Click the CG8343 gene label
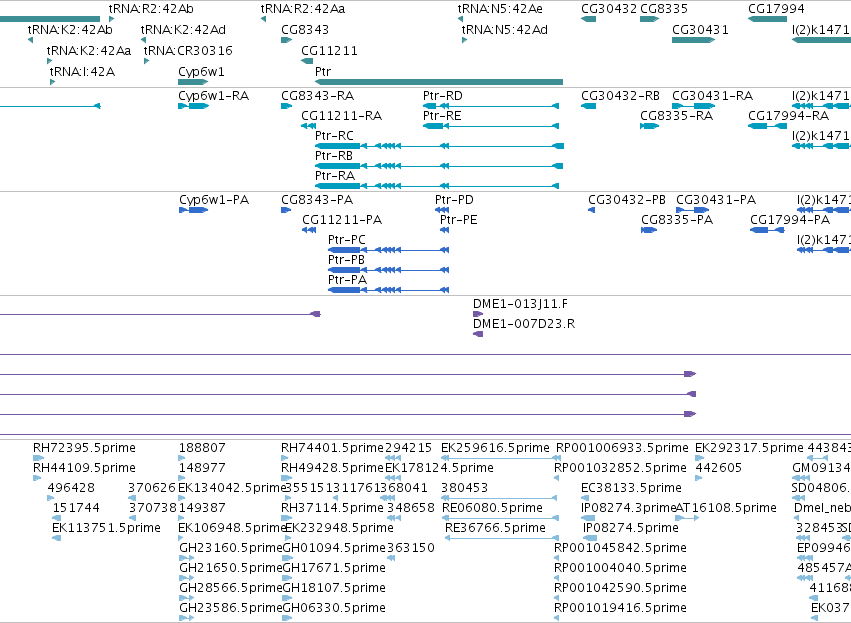This screenshot has height=623, width=851. [x=305, y=29]
